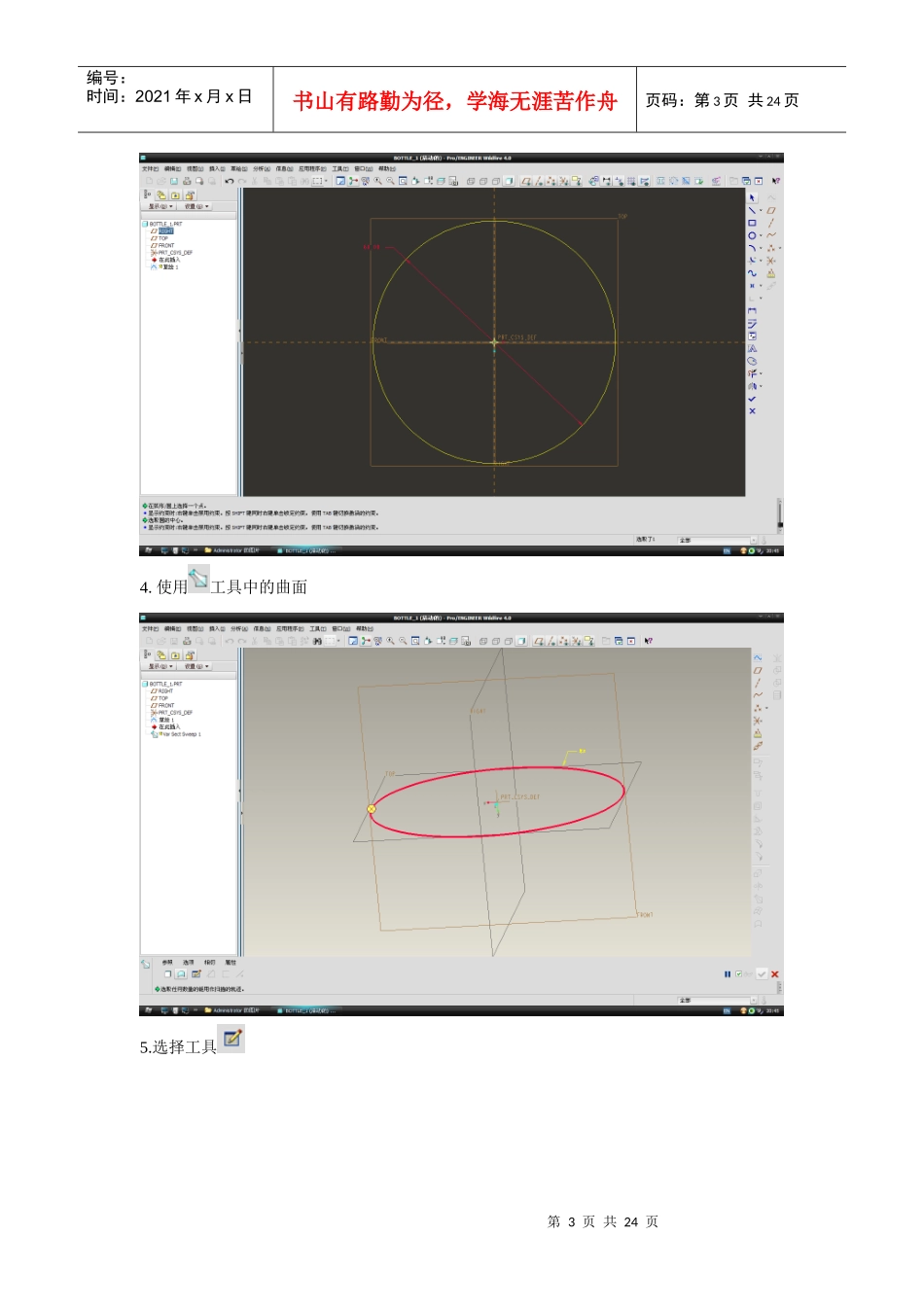The image size is (924, 1307).
Task: Select shading display style in lower screenshot toolbar
Action: [x=521, y=641]
